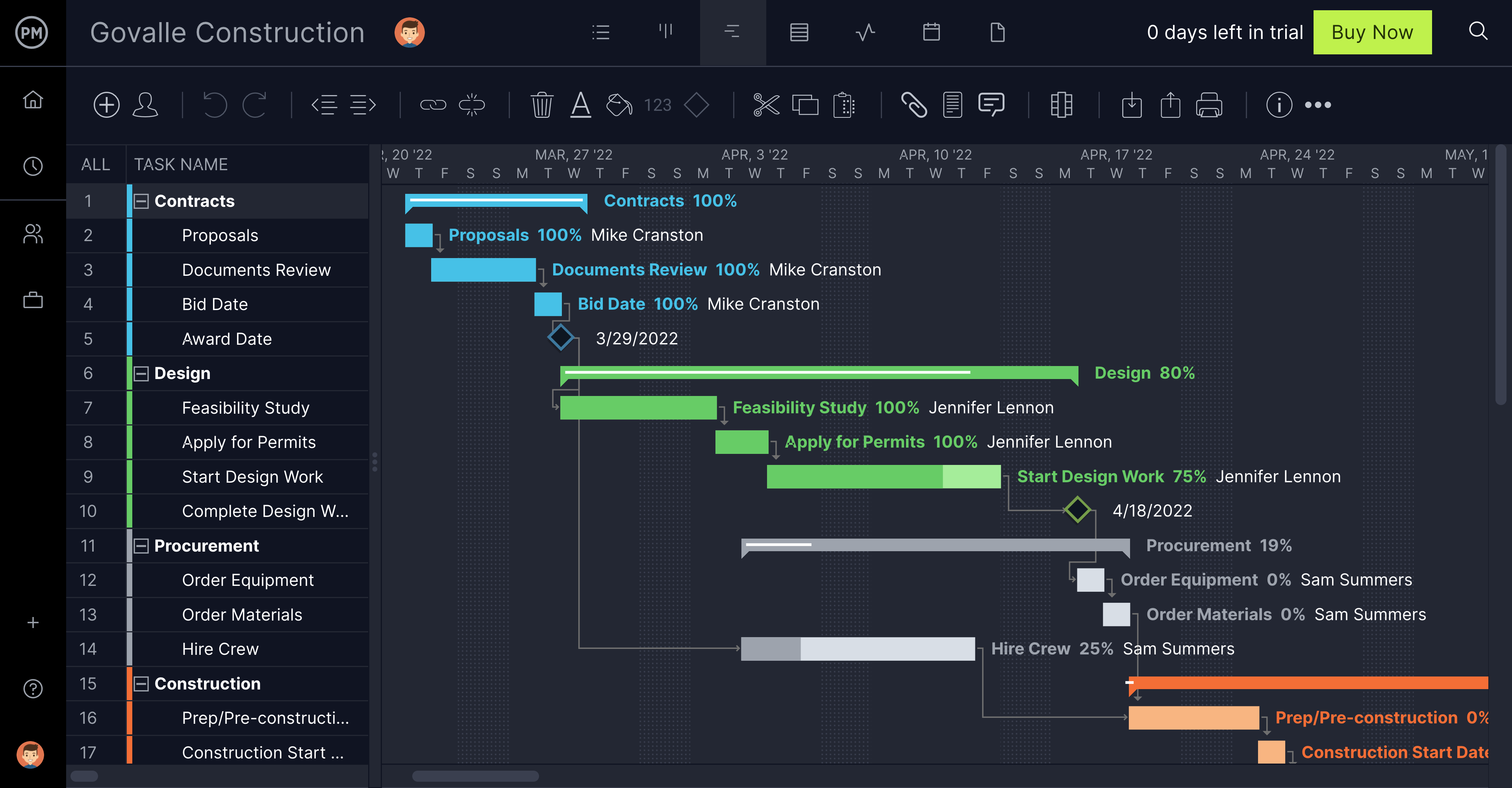1512x788 pixels.
Task: Click the scissors cut icon
Action: [766, 106]
